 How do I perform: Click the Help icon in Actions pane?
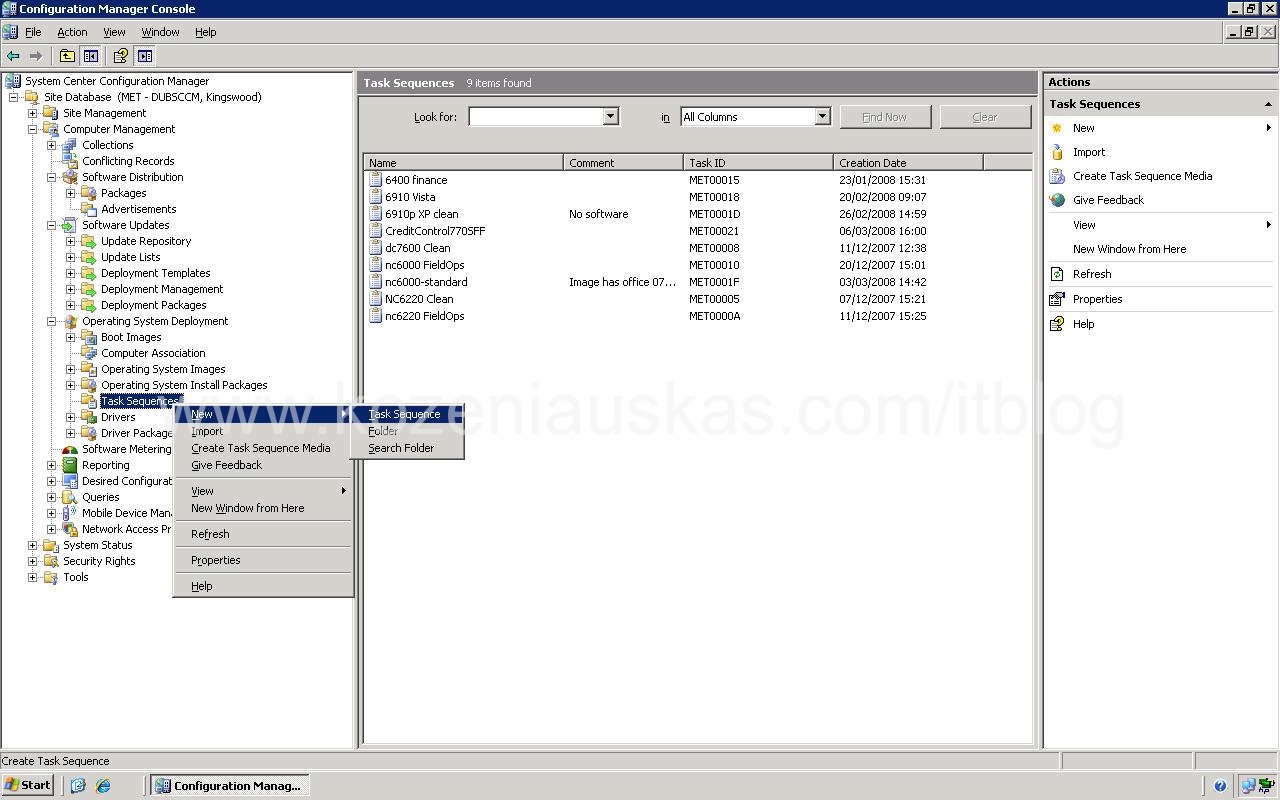click(x=1057, y=324)
